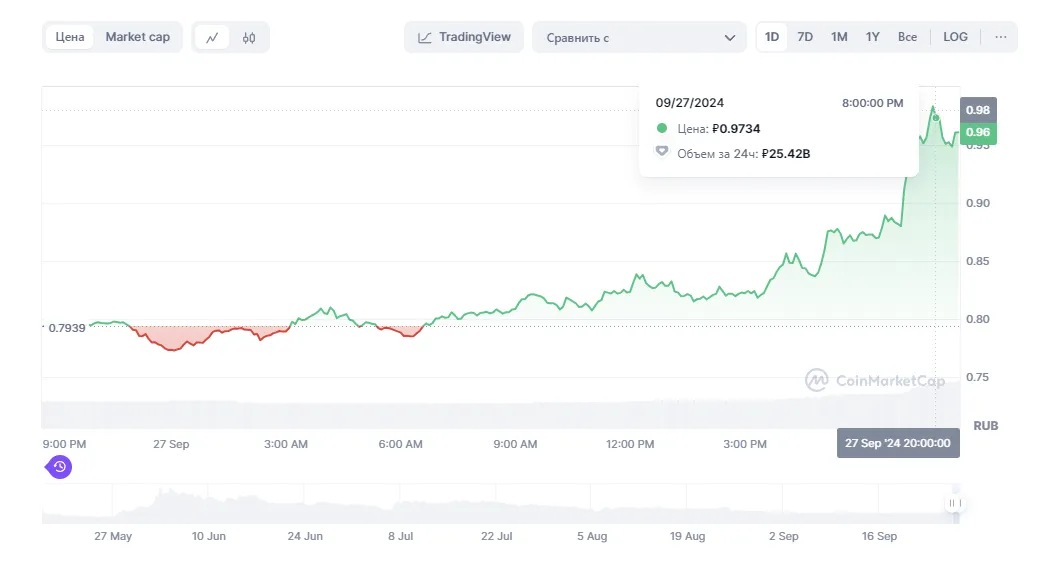Choose the 1M time range
This screenshot has width=1037, height=563.
(839, 37)
